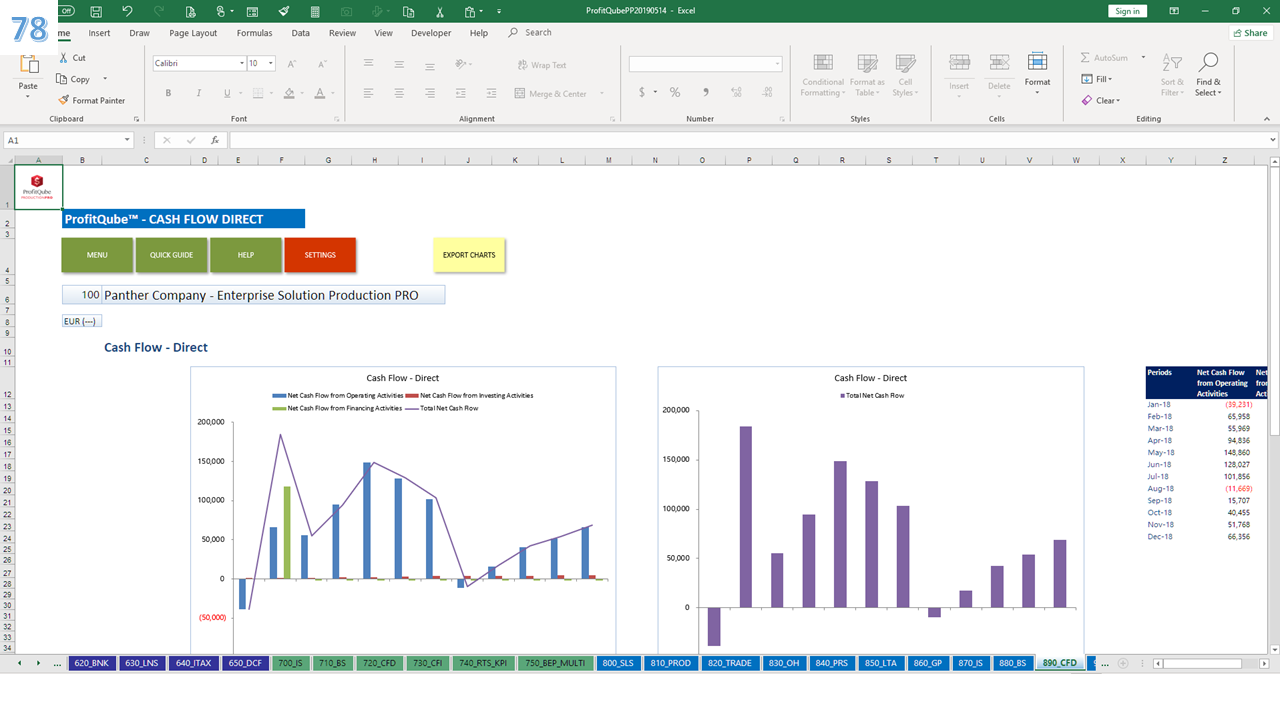
Task: Toggle Bold formatting
Action: (x=168, y=93)
